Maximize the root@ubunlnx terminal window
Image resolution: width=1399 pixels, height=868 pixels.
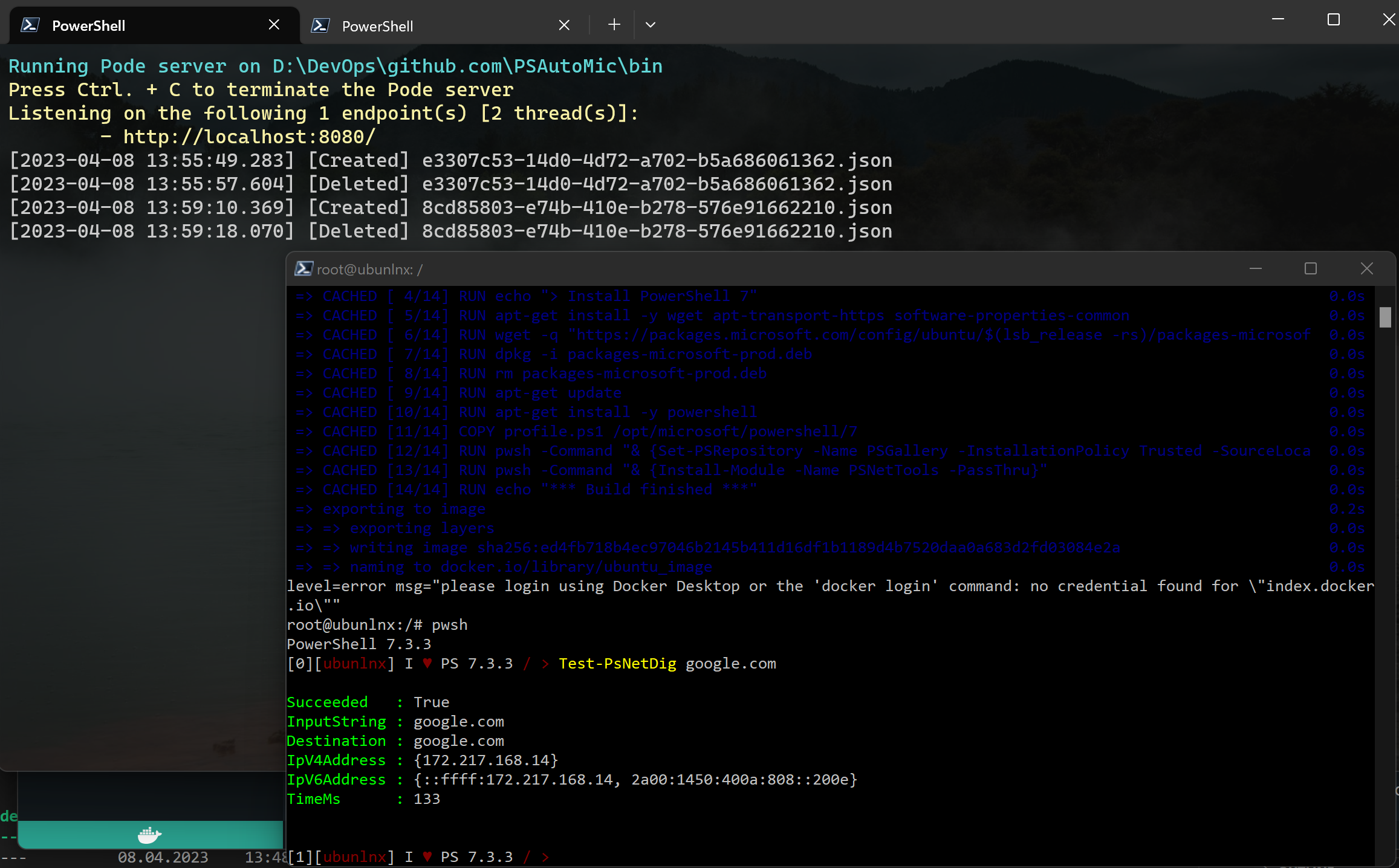coord(1310,268)
